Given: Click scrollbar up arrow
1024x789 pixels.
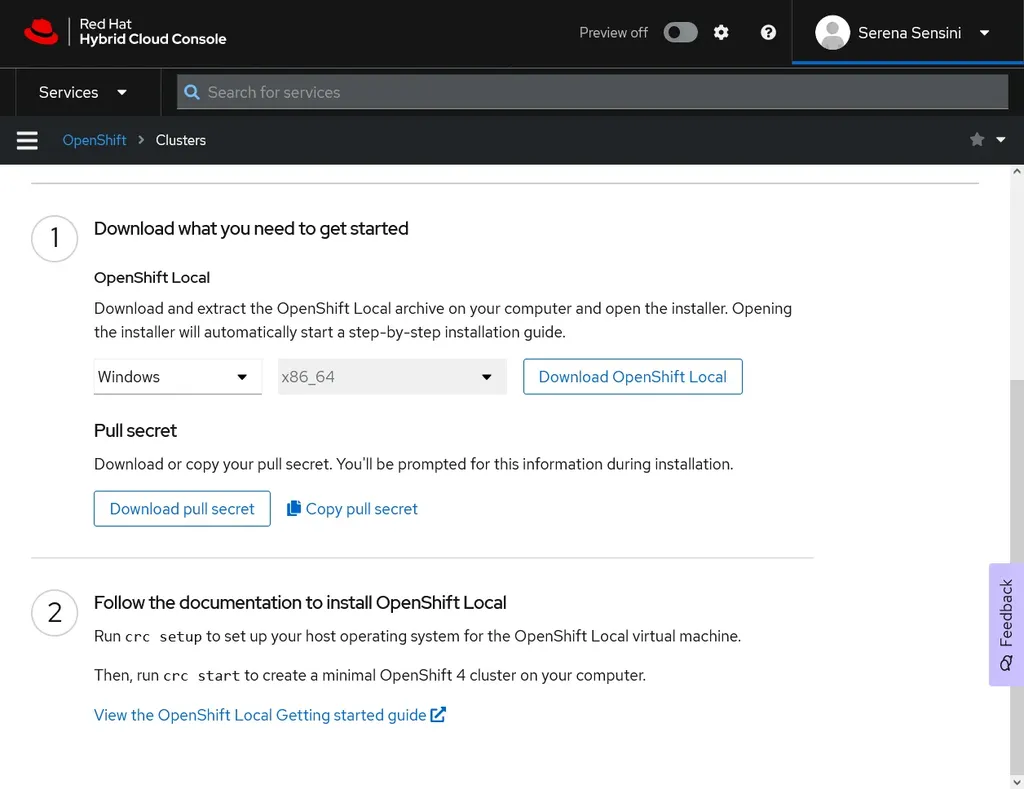Looking at the screenshot, I should 1016,172.
